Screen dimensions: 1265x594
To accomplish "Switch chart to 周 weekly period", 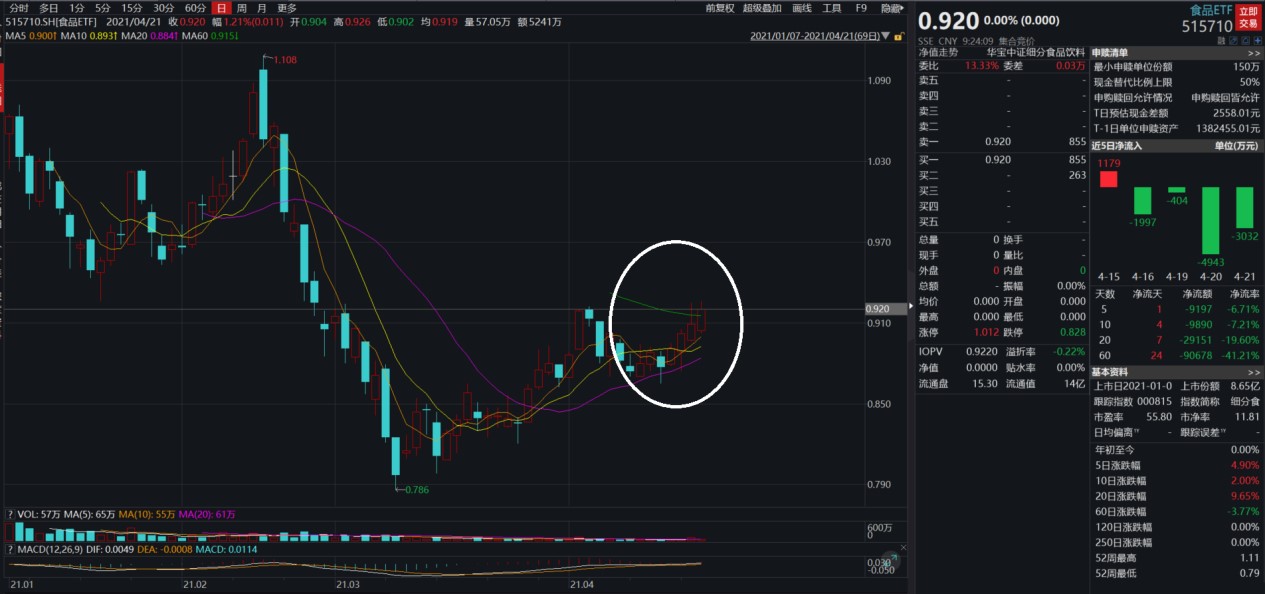I will (241, 8).
